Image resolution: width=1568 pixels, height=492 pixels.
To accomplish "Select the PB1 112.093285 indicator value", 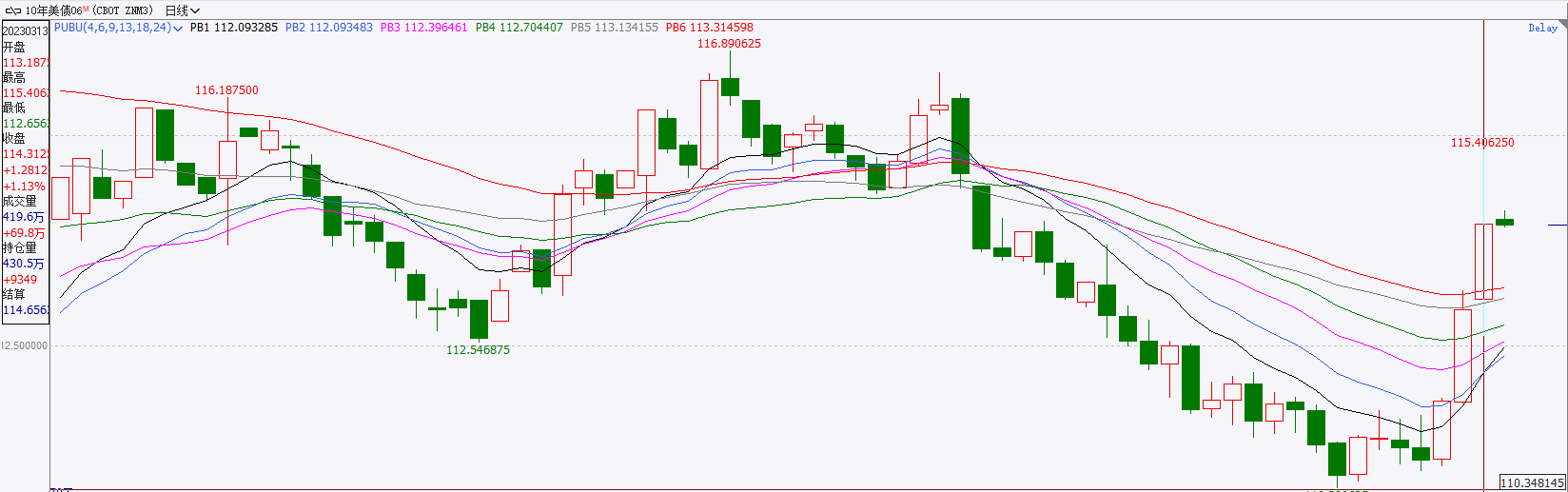I will point(234,28).
